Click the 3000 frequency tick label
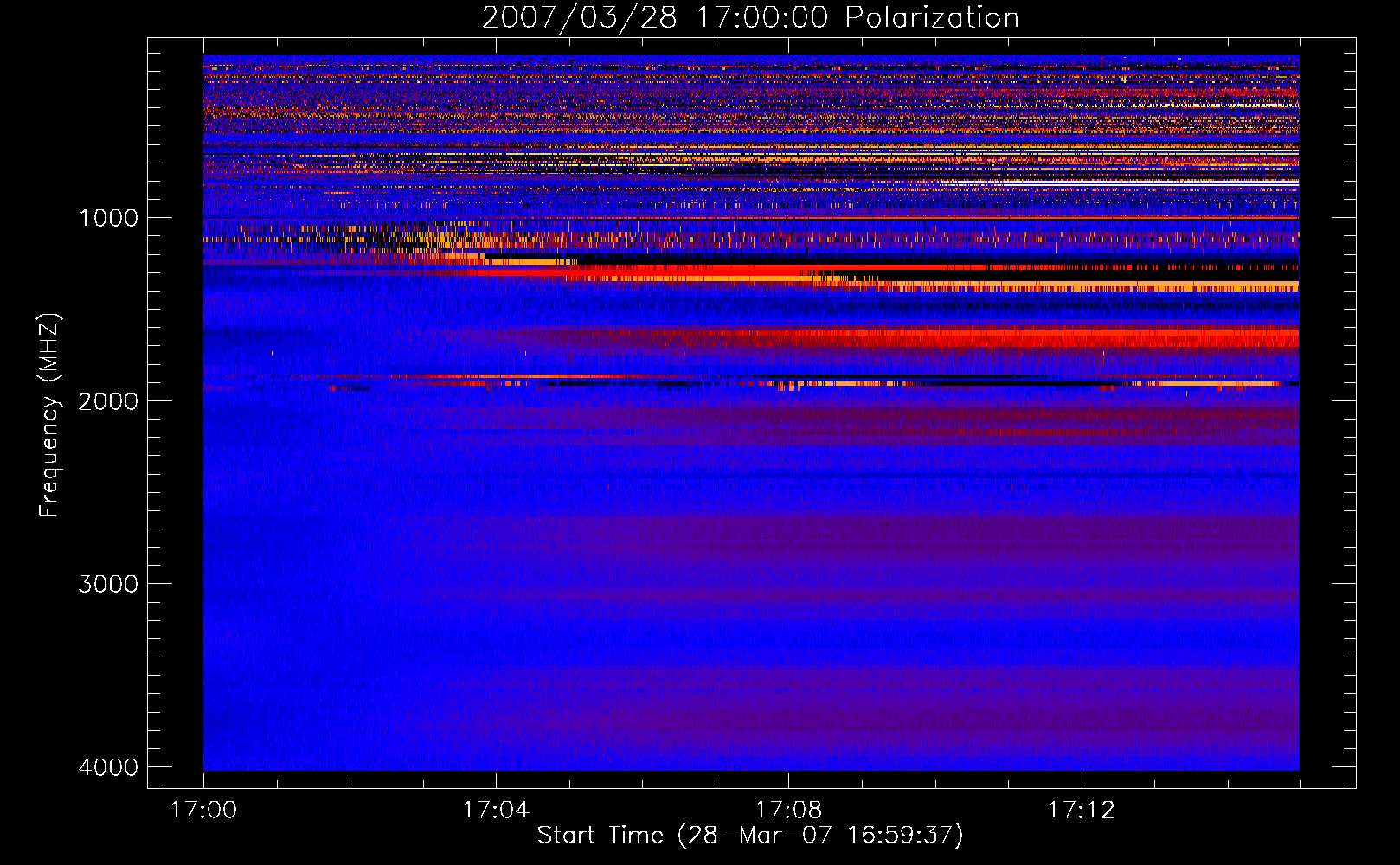 tap(109, 584)
